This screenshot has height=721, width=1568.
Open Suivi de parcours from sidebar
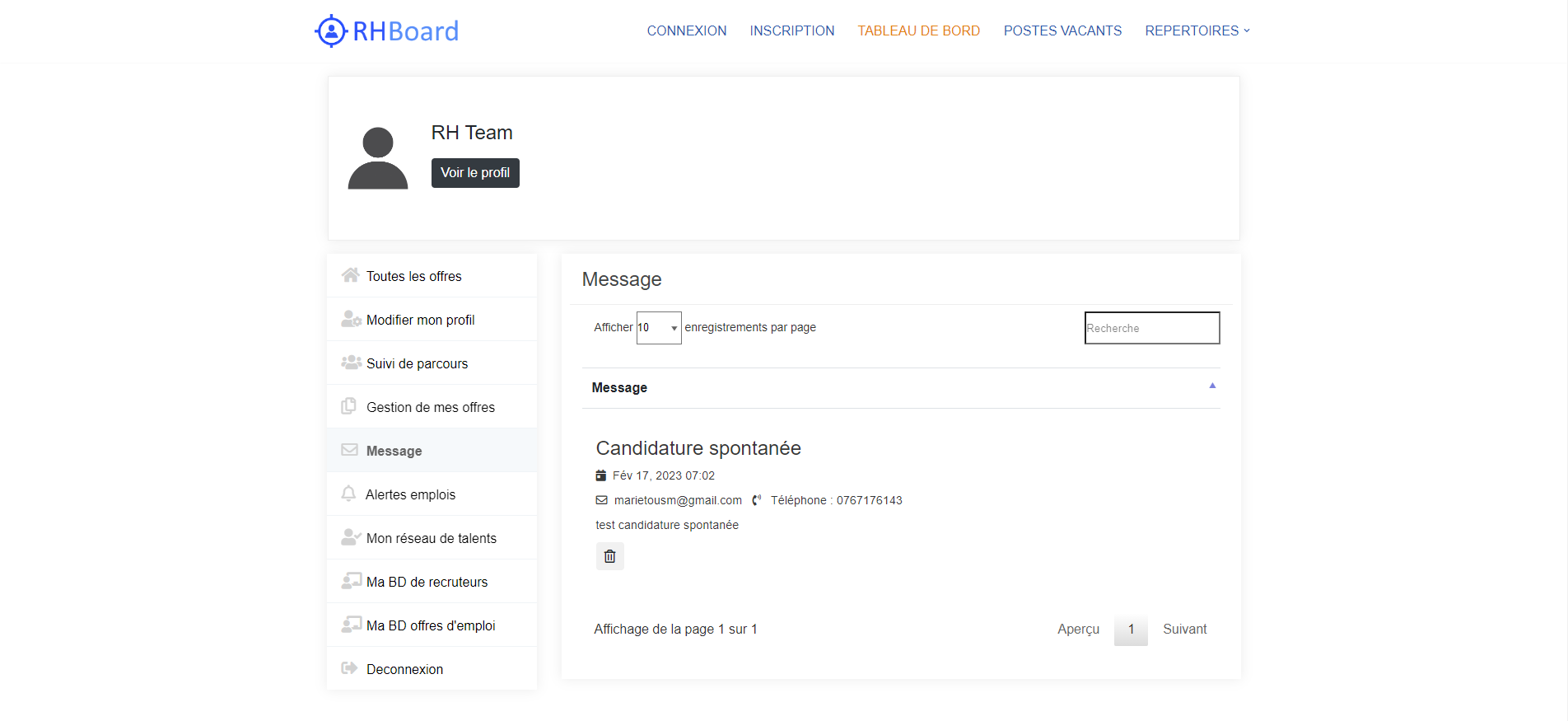[x=417, y=363]
